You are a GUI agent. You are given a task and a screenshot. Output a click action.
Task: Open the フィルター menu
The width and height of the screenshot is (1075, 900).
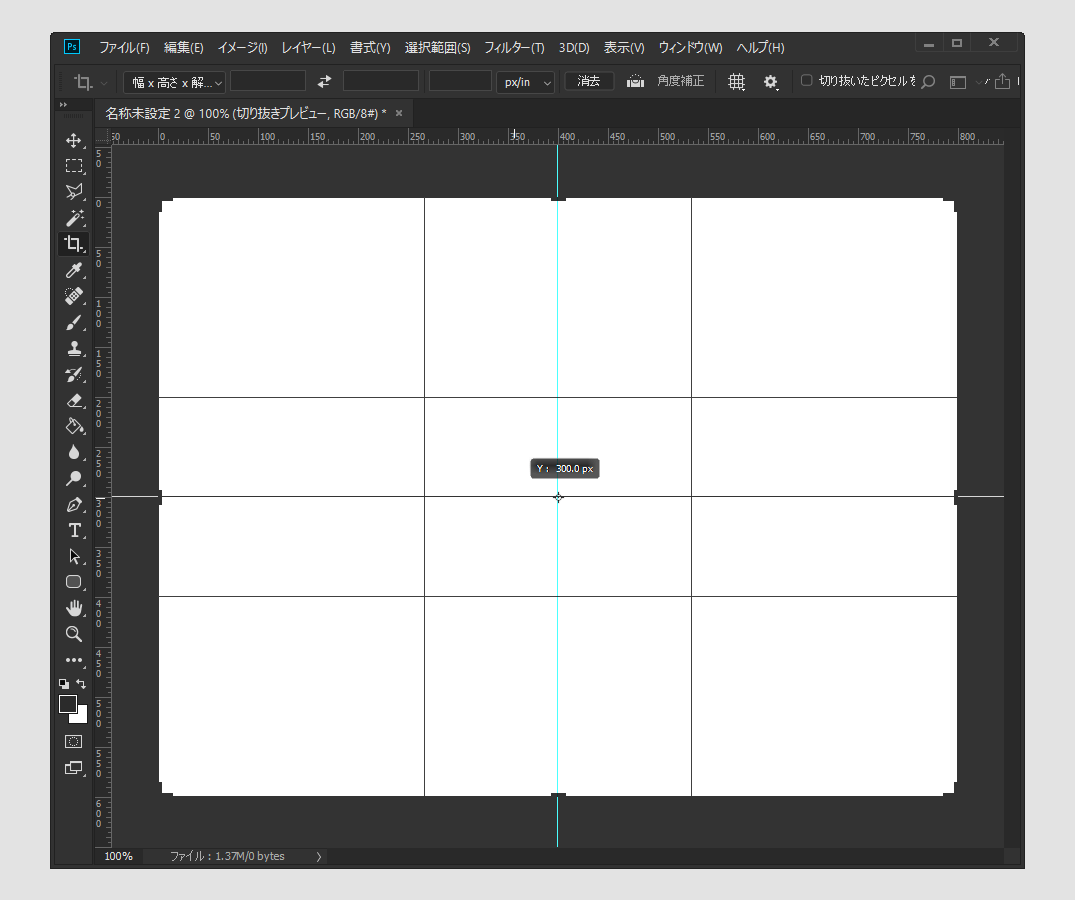pos(513,46)
